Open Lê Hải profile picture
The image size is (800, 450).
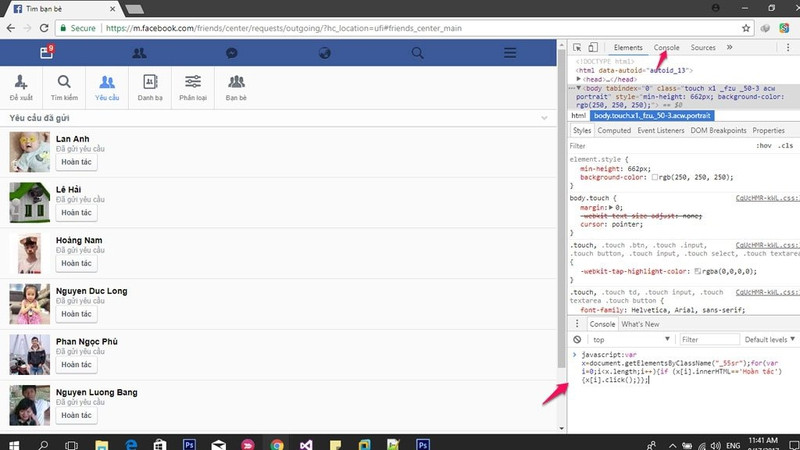click(30, 203)
